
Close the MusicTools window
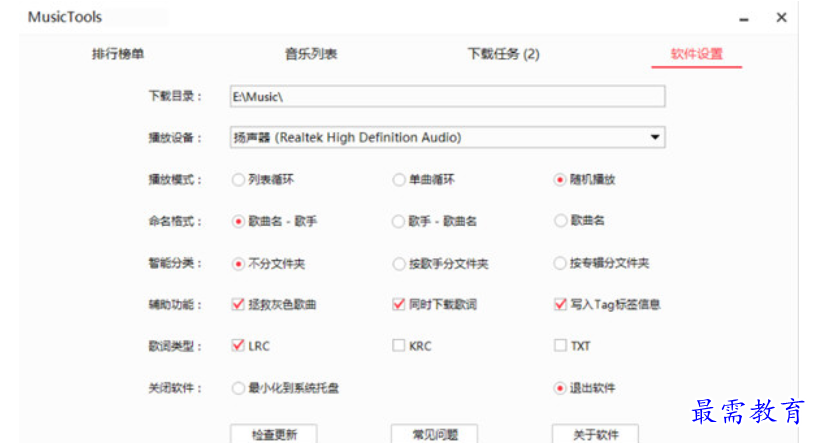click(781, 18)
